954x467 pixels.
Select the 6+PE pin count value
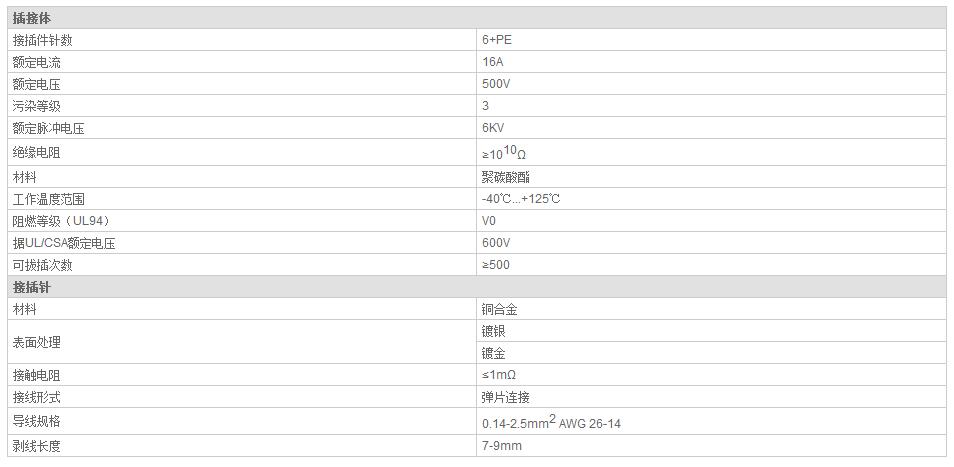[x=497, y=40]
